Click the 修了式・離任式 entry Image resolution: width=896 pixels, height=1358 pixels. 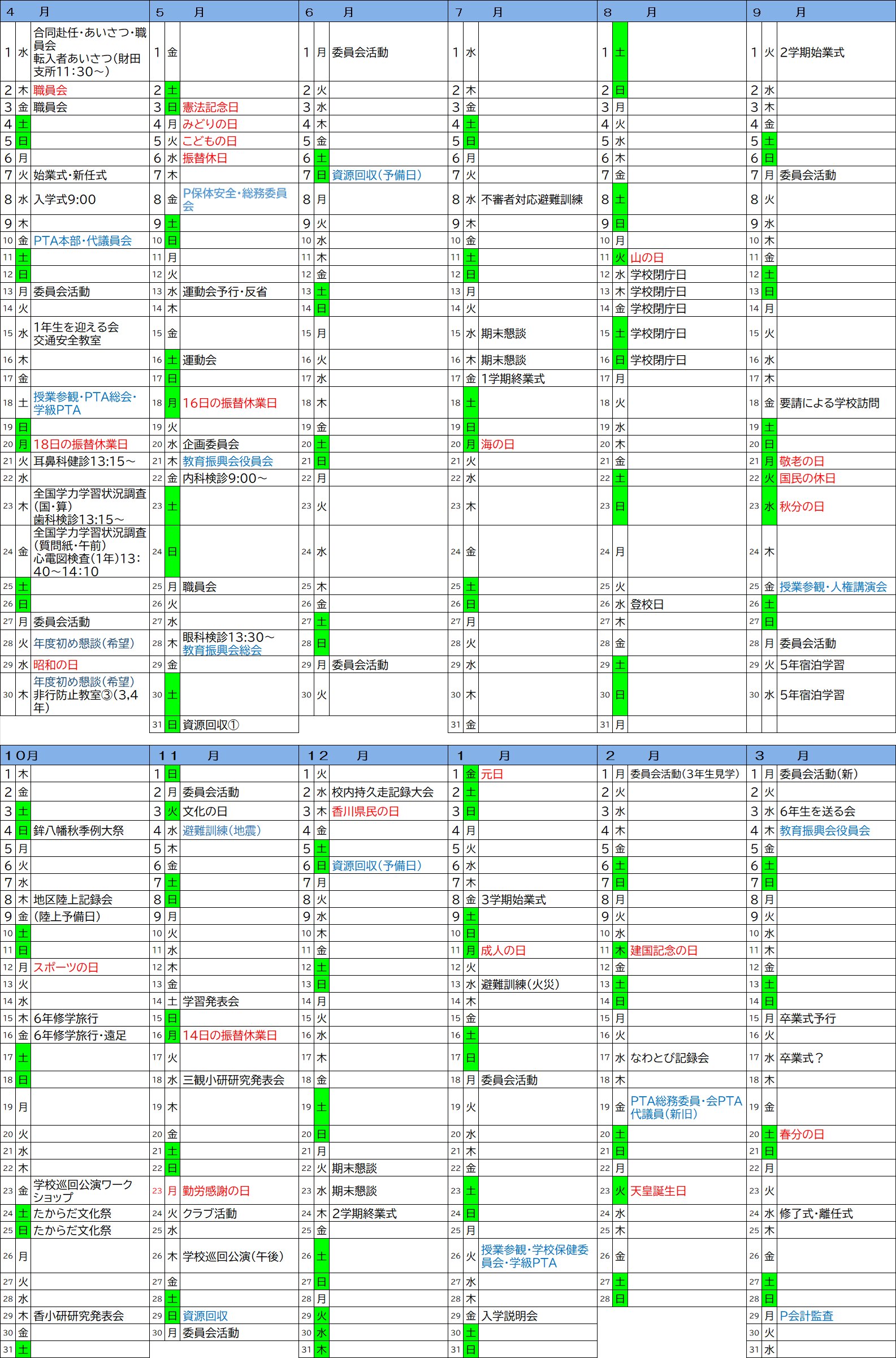[x=816, y=1213]
